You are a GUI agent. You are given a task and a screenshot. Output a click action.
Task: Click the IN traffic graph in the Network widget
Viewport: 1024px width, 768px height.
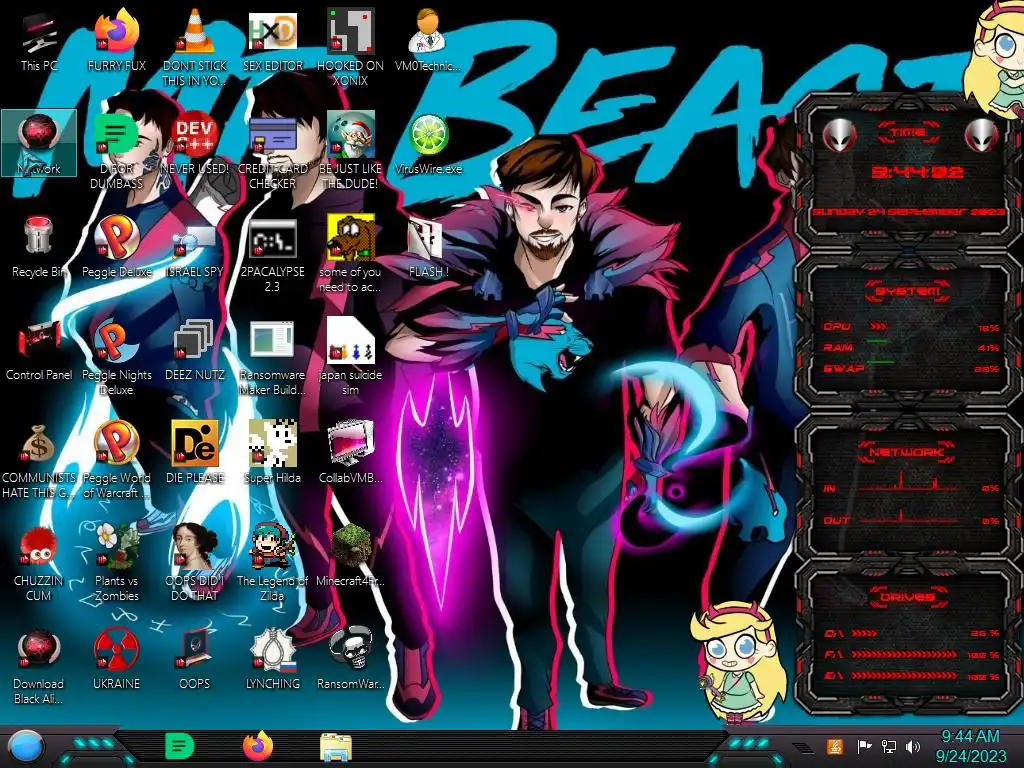(x=909, y=482)
